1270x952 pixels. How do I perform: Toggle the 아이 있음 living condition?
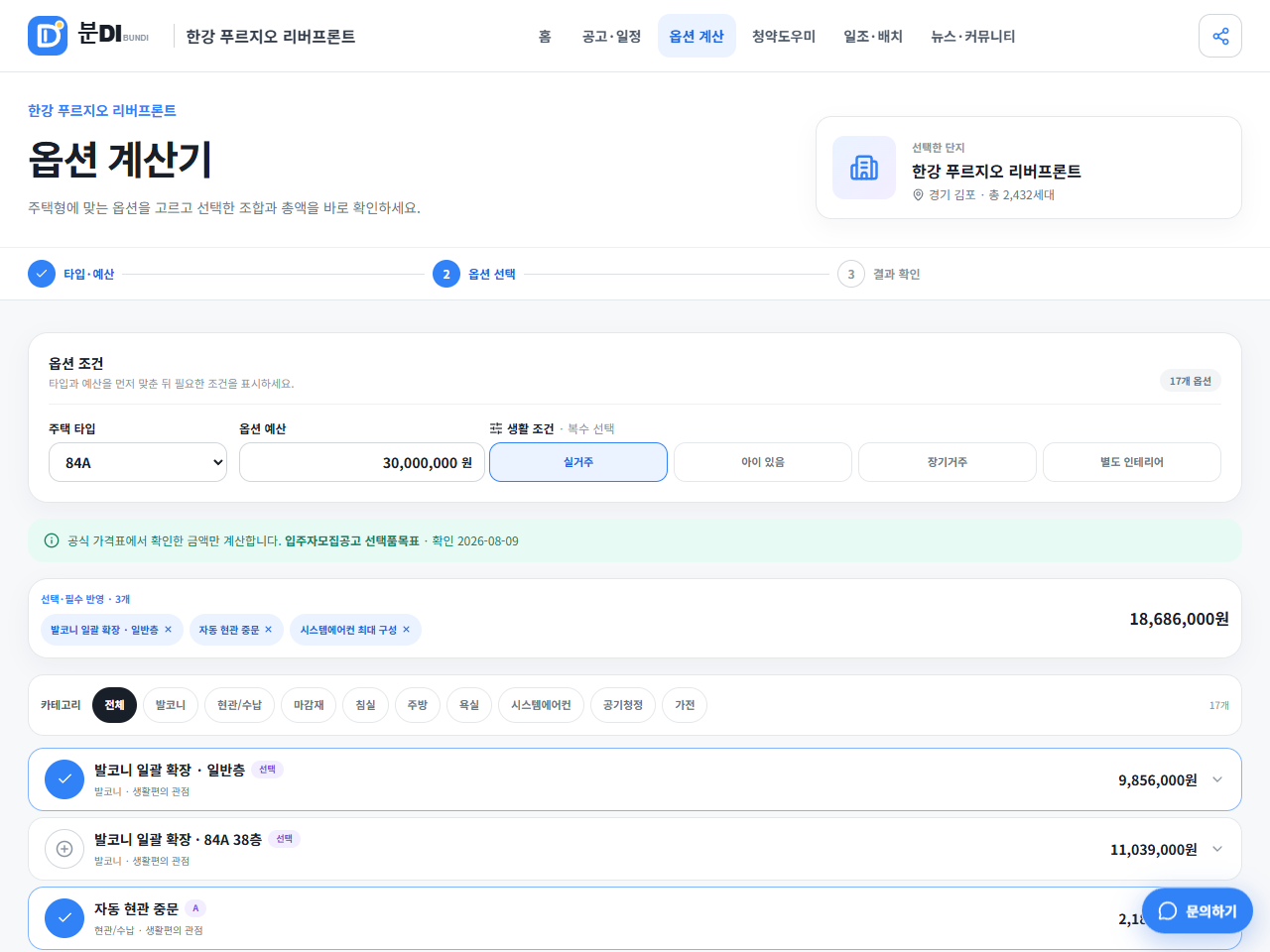coord(763,462)
